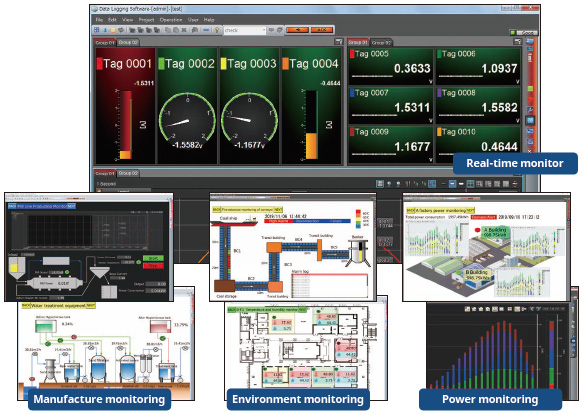Toggle the thin line width button in trend toolbar
The height and width of the screenshot is (415, 583).
point(444,184)
